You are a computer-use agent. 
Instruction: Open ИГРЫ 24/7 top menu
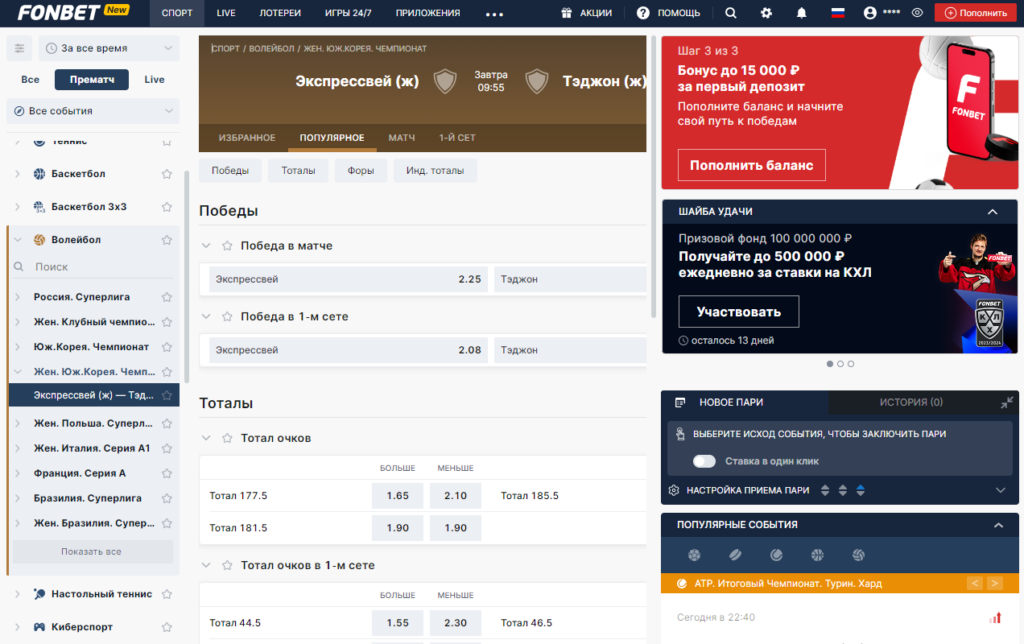[x=348, y=12]
